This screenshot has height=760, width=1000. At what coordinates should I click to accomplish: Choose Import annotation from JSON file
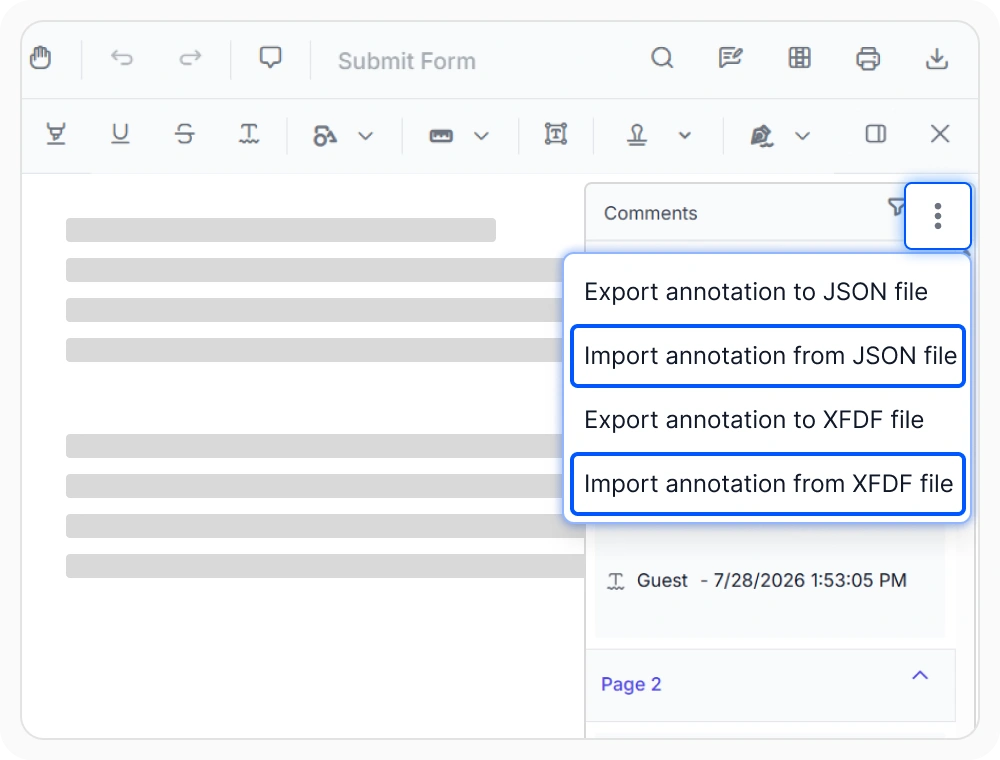[767, 356]
